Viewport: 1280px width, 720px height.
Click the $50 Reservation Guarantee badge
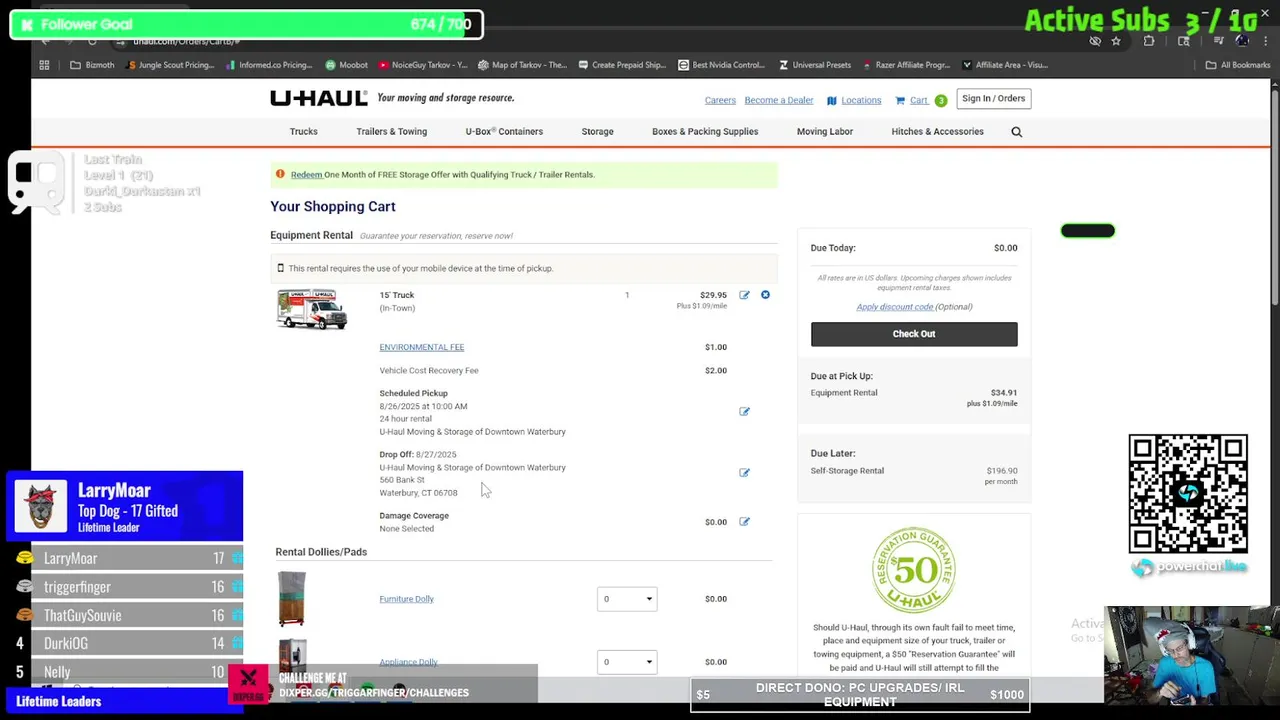[913, 570]
